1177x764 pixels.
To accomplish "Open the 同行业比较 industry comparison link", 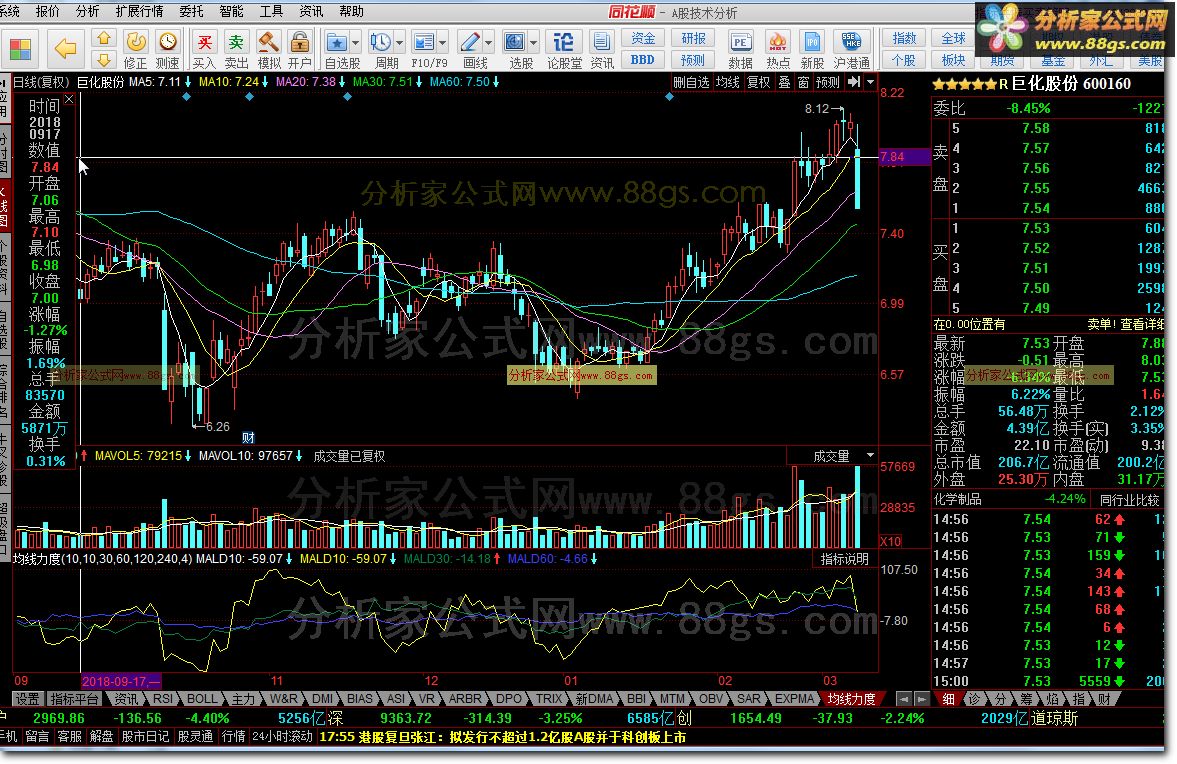I will [1130, 499].
